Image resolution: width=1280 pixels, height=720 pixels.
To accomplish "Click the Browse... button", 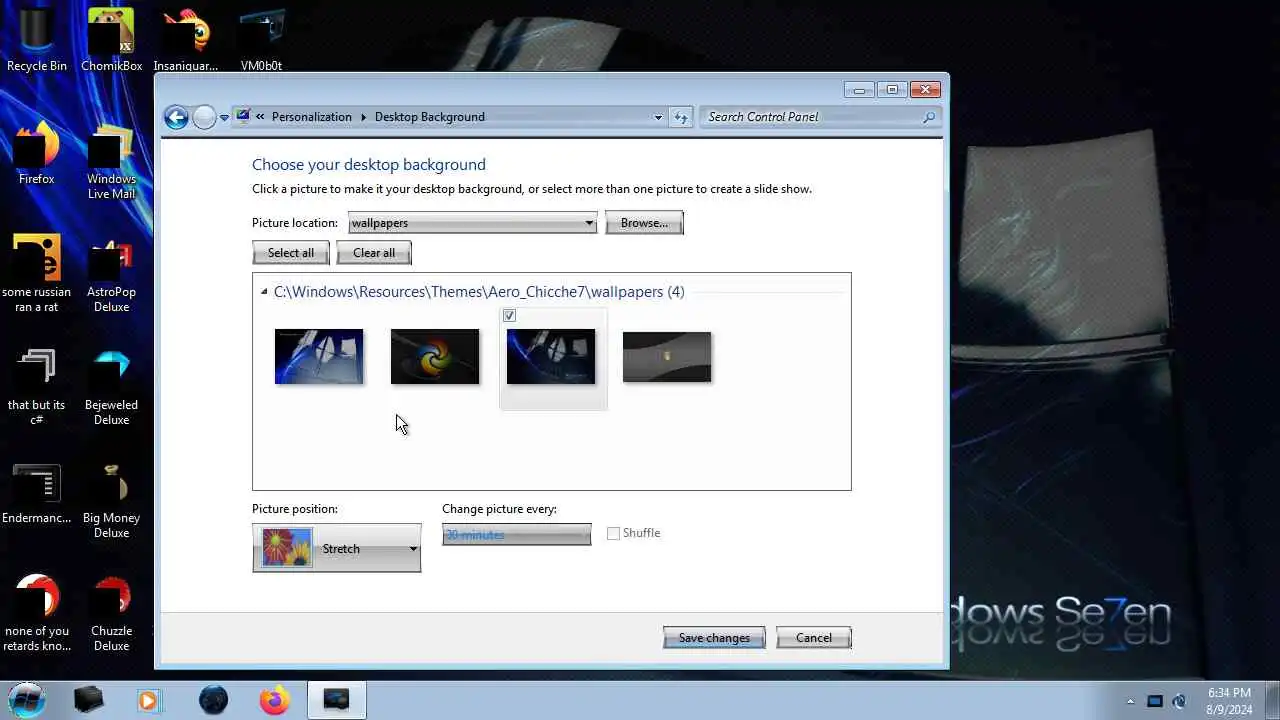I will [x=644, y=223].
